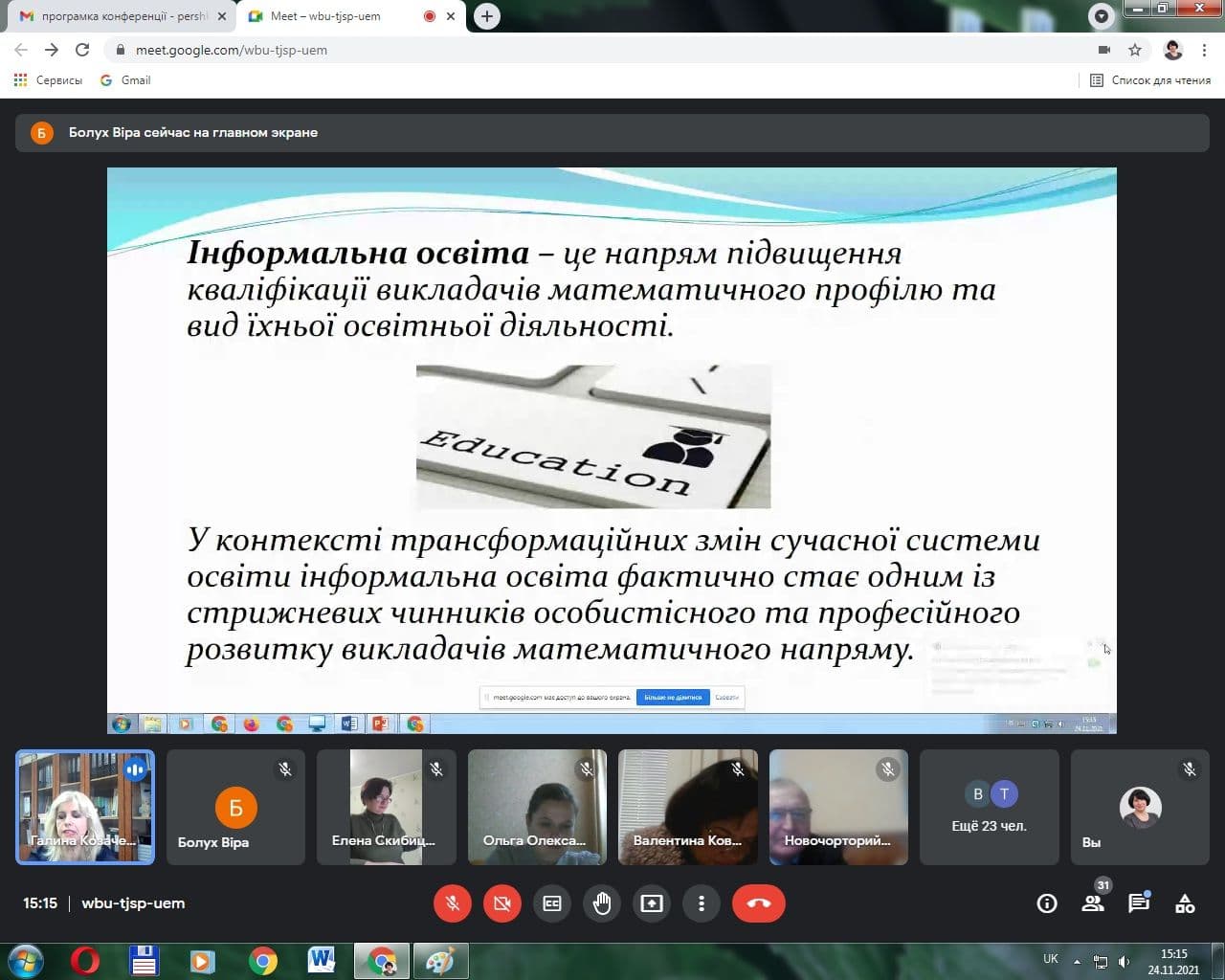View site info via the lock icon
Viewport: 1225px width, 980px height.
120,50
